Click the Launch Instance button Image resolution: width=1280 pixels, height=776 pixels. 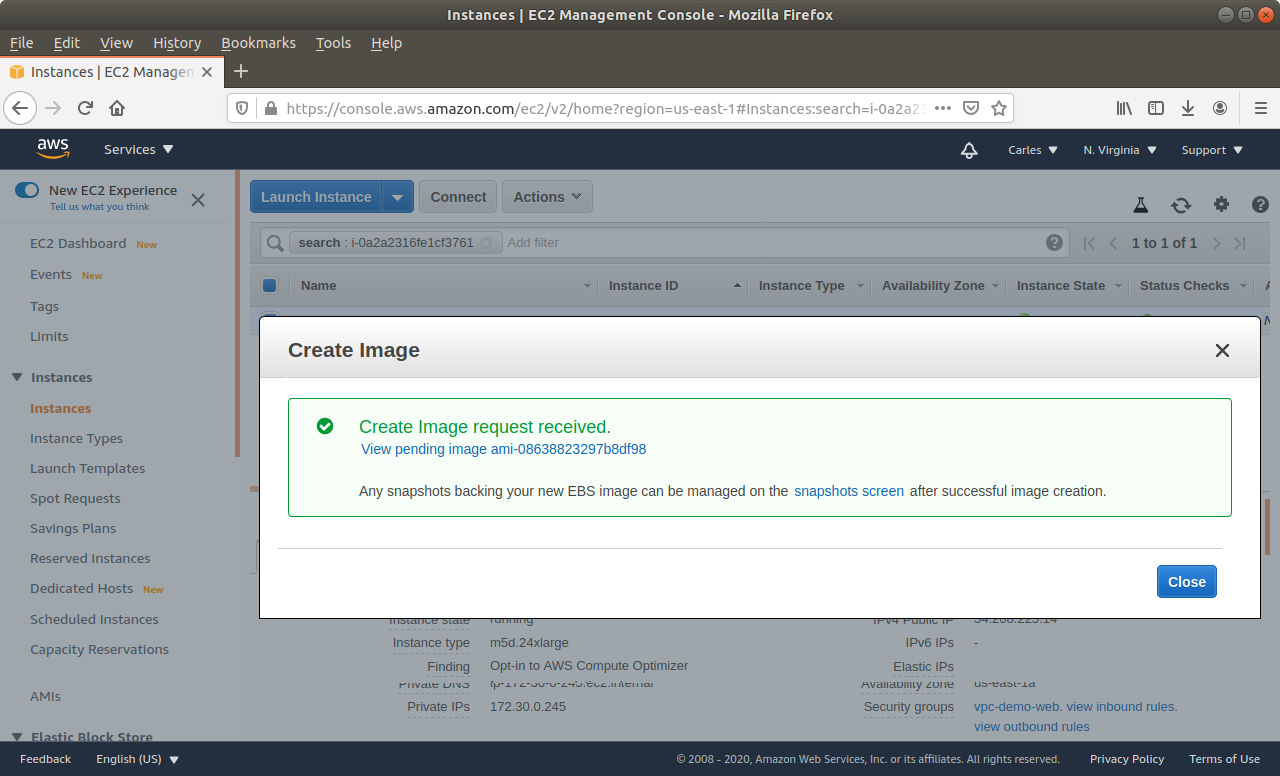316,197
